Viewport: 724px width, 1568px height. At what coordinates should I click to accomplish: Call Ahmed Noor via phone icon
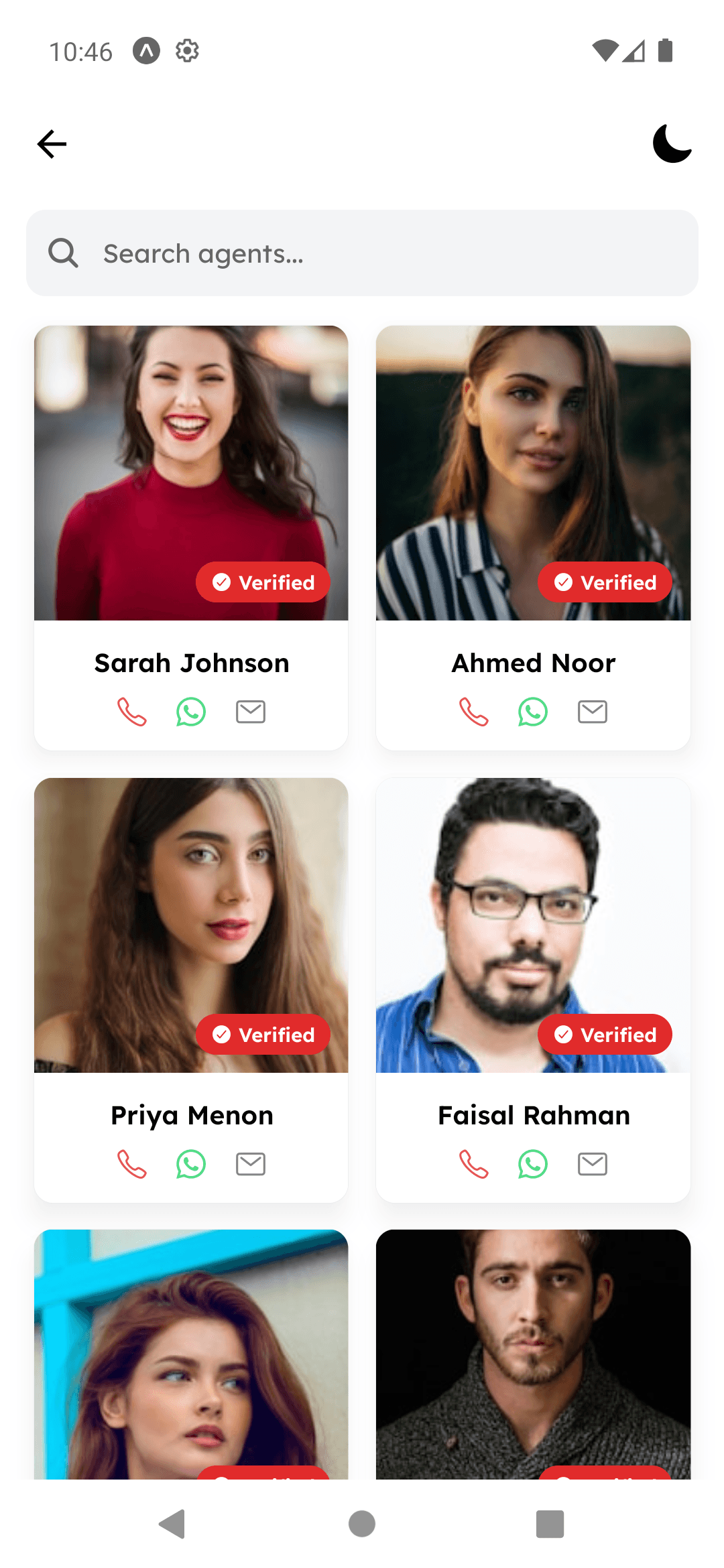point(473,712)
